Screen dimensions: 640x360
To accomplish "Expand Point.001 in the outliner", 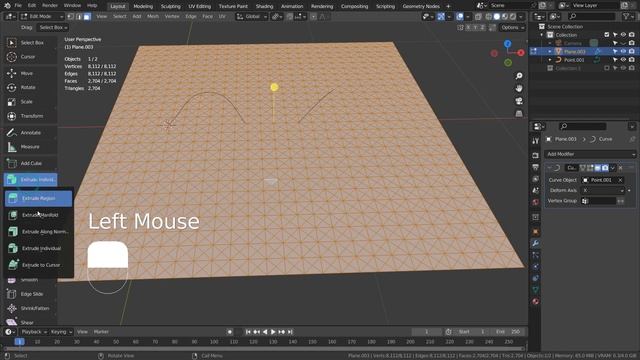I will [x=550, y=60].
